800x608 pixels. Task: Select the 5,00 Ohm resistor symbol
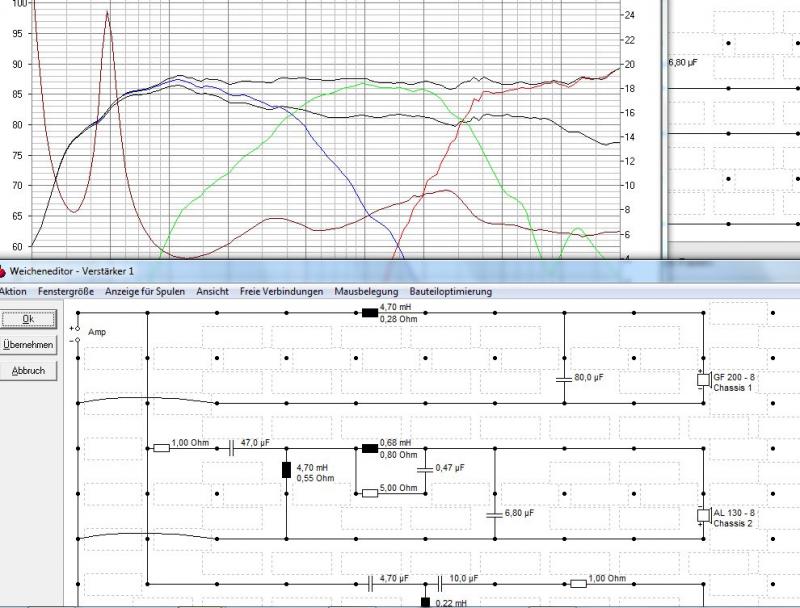point(370,493)
